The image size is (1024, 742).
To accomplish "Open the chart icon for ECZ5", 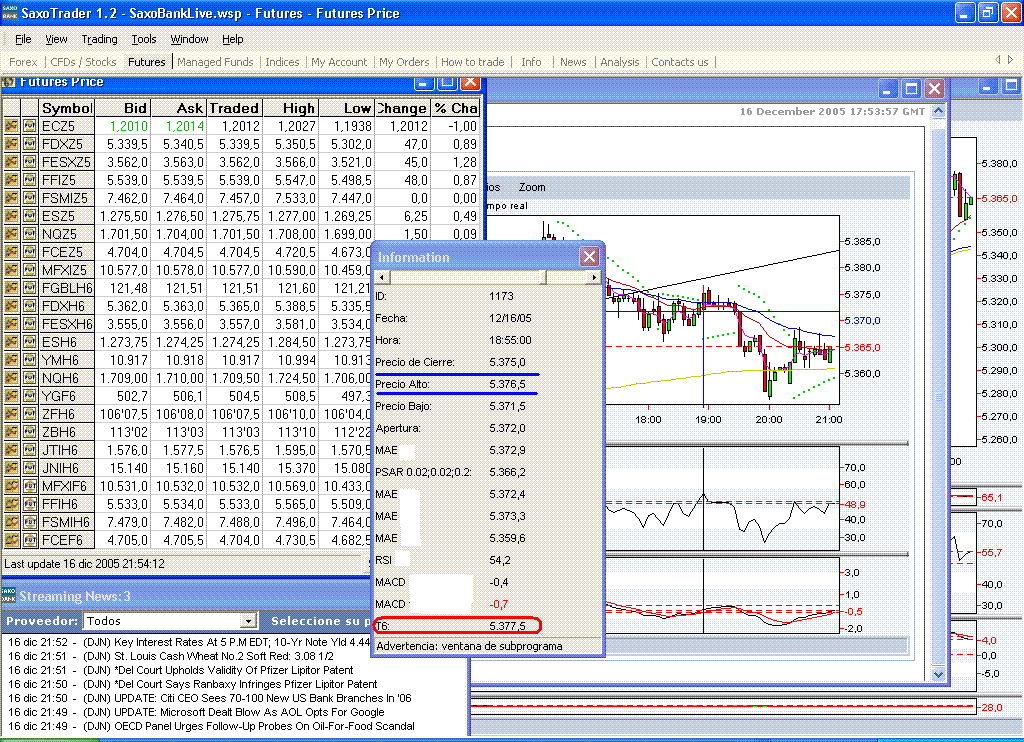I will pos(11,126).
